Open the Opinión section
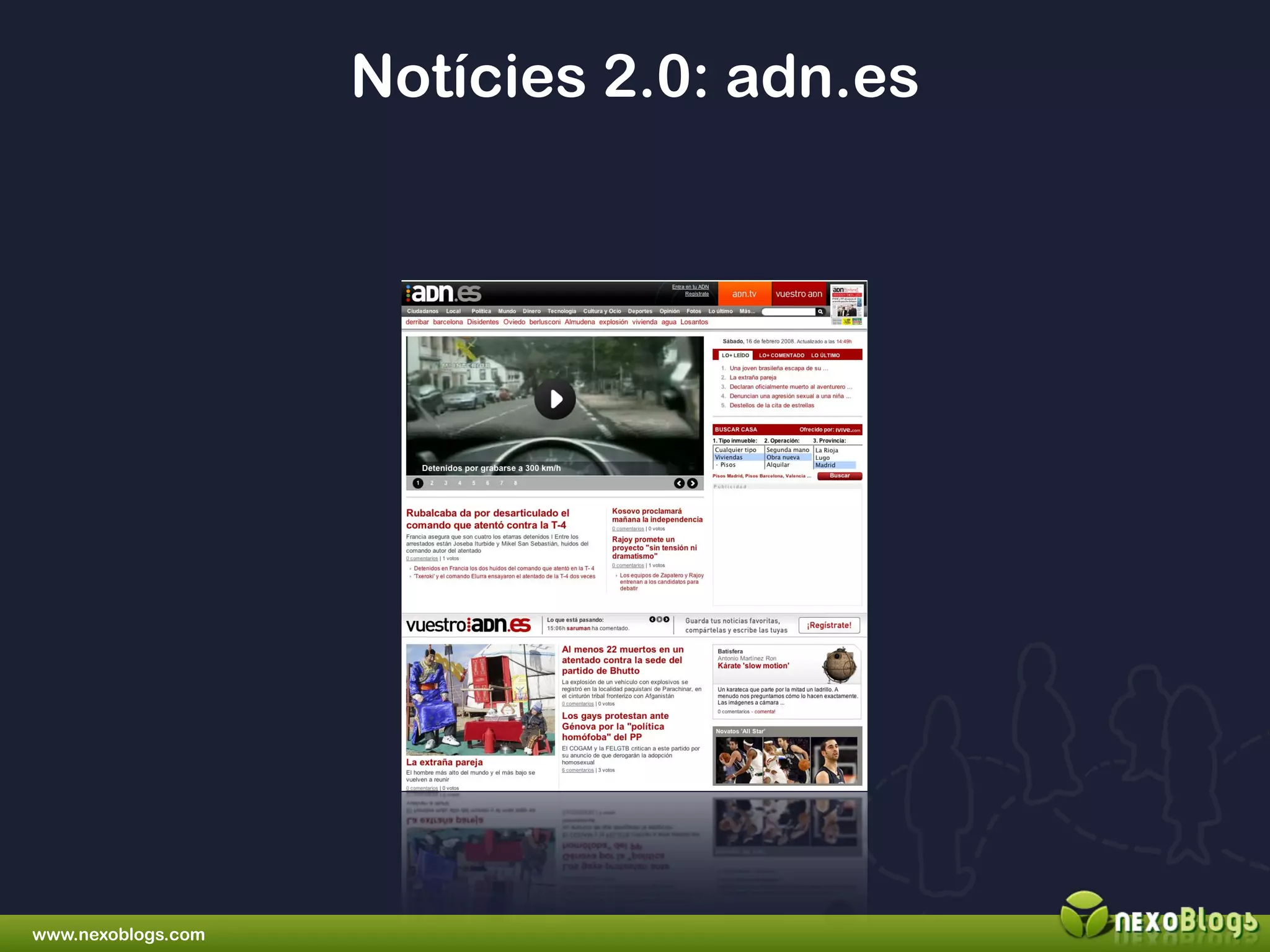 pos(670,312)
